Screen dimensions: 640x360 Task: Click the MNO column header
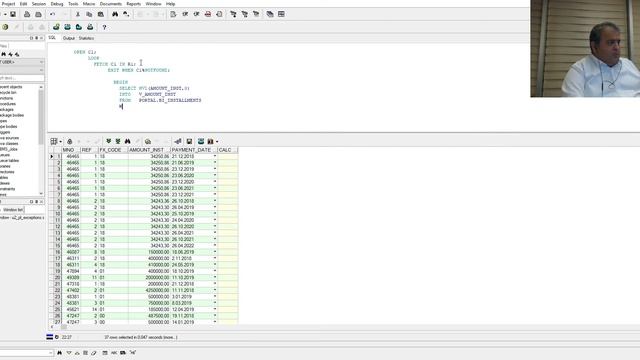coord(71,150)
